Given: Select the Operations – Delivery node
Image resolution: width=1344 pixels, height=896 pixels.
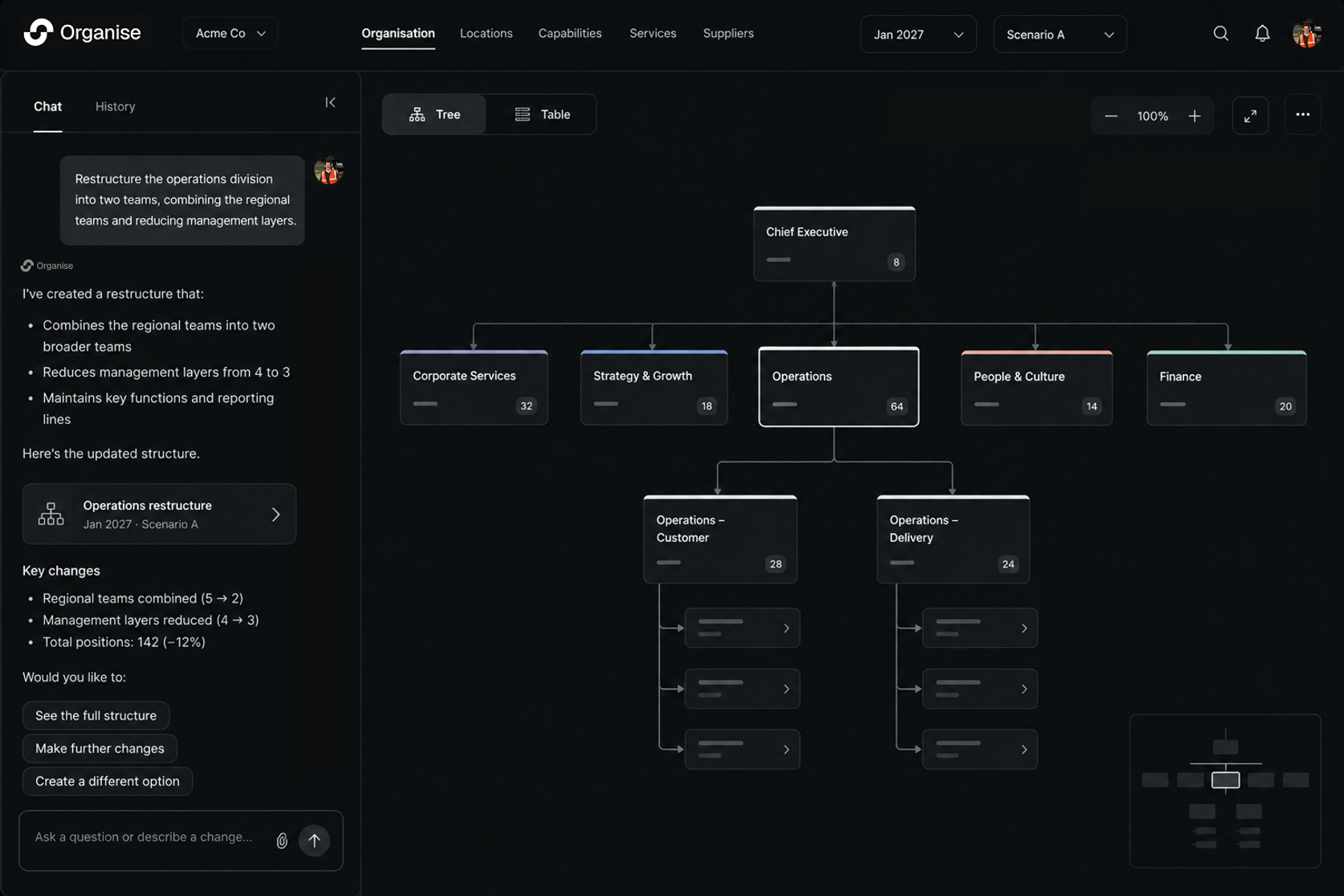Looking at the screenshot, I should point(953,540).
